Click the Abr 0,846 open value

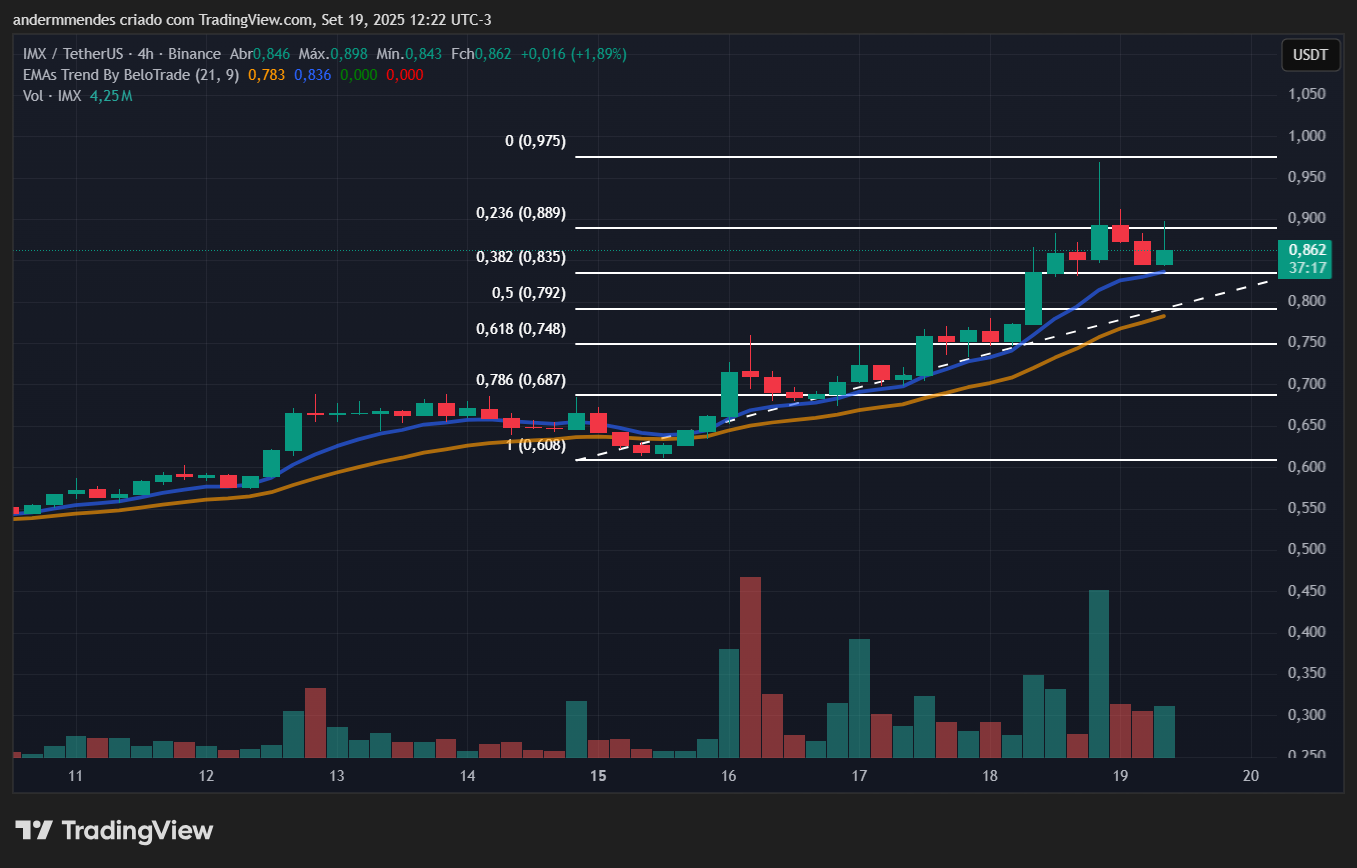tap(260, 54)
